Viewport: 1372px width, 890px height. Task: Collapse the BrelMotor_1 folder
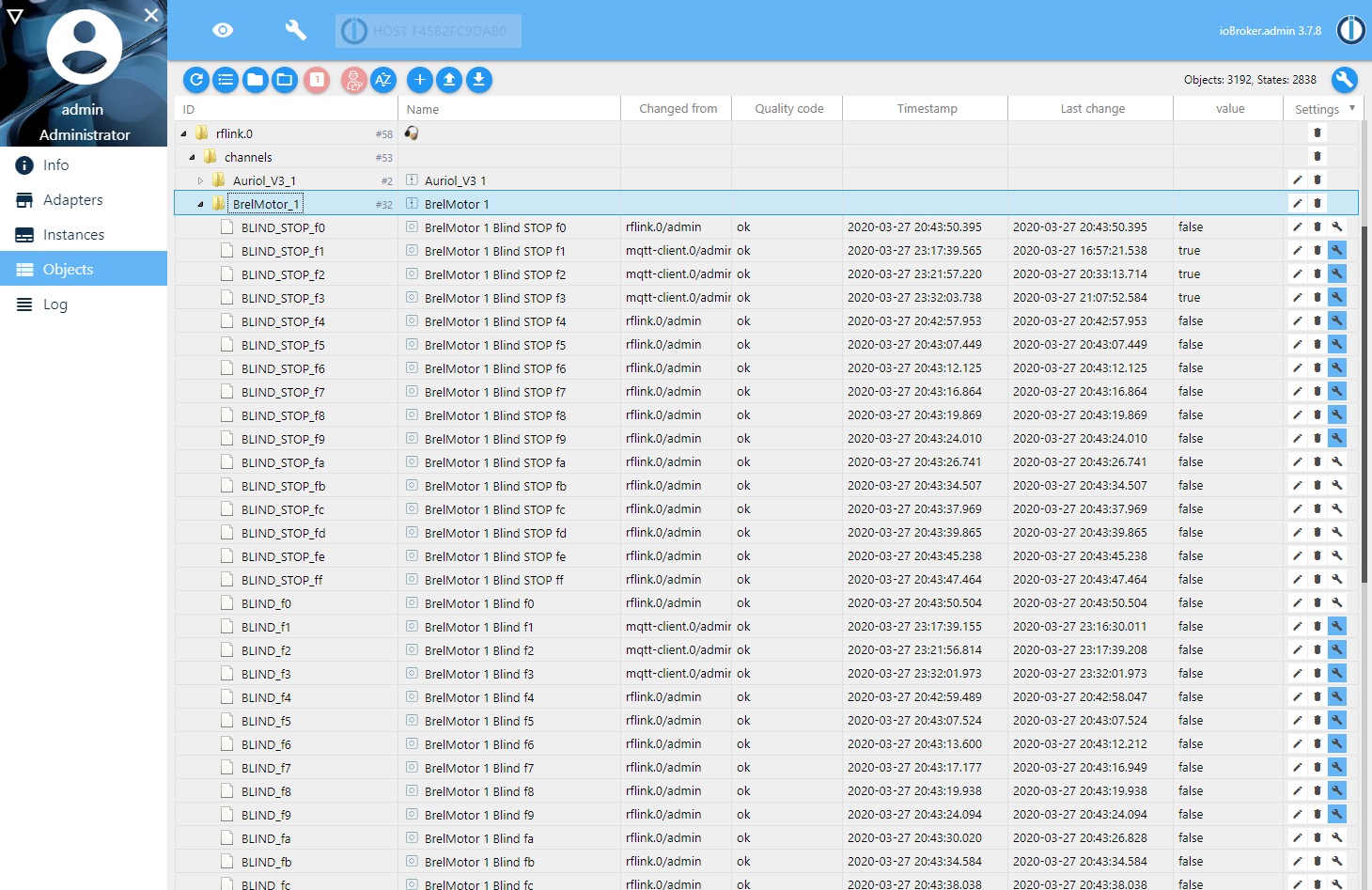click(200, 204)
